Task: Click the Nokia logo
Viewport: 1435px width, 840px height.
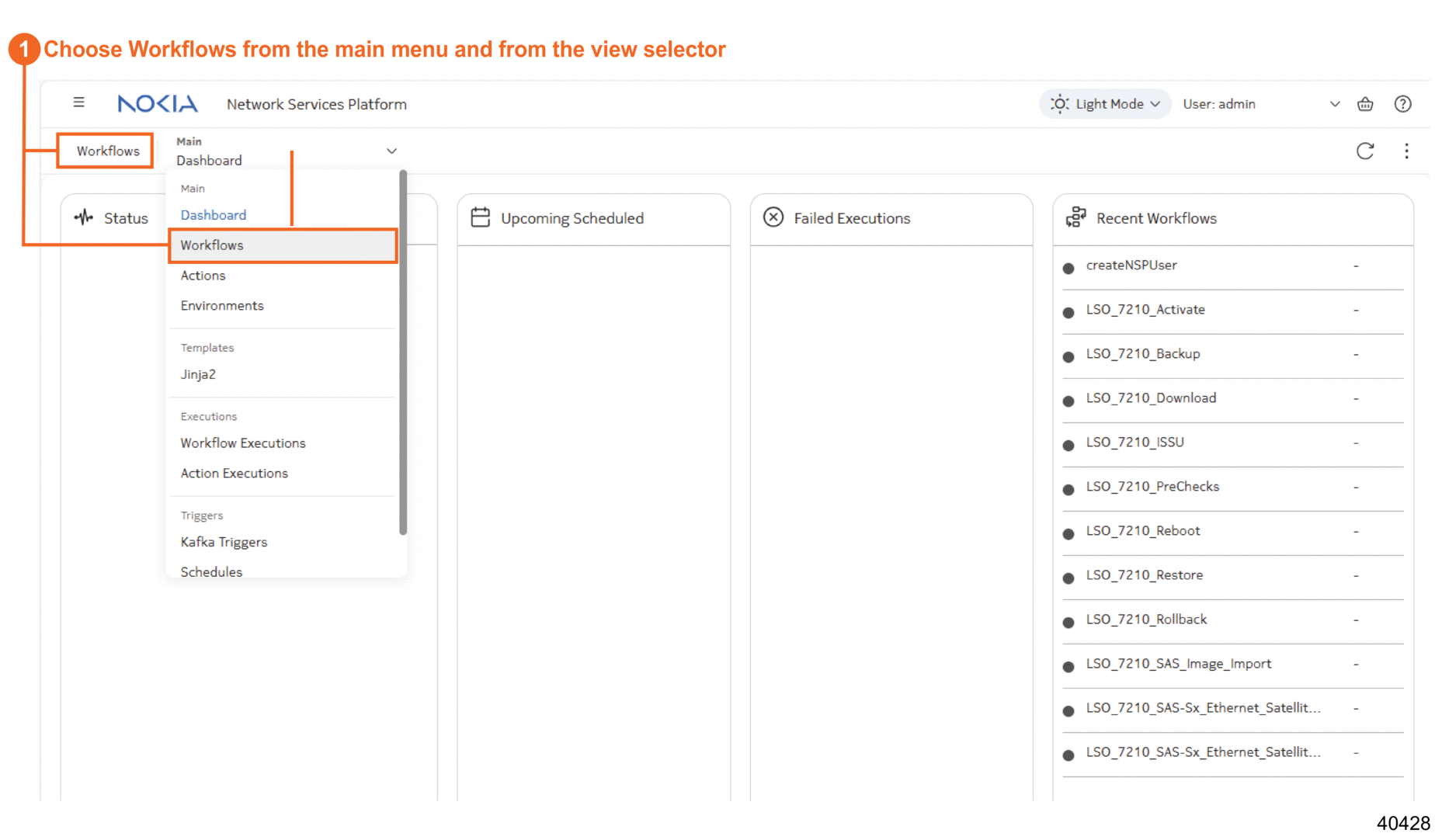Action: click(158, 103)
